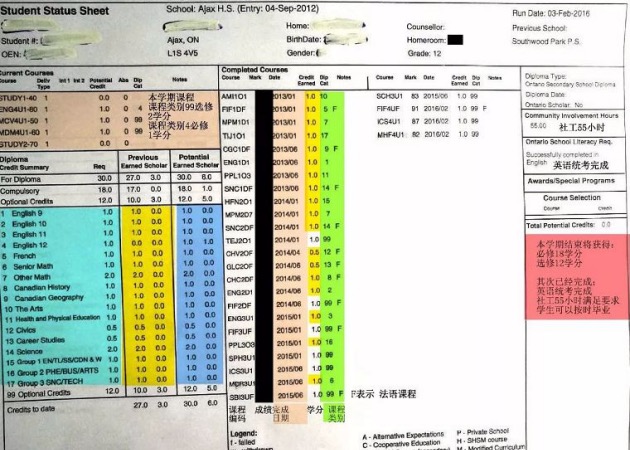
Task: Click completed course ICS3U1
Action: click(x=241, y=370)
